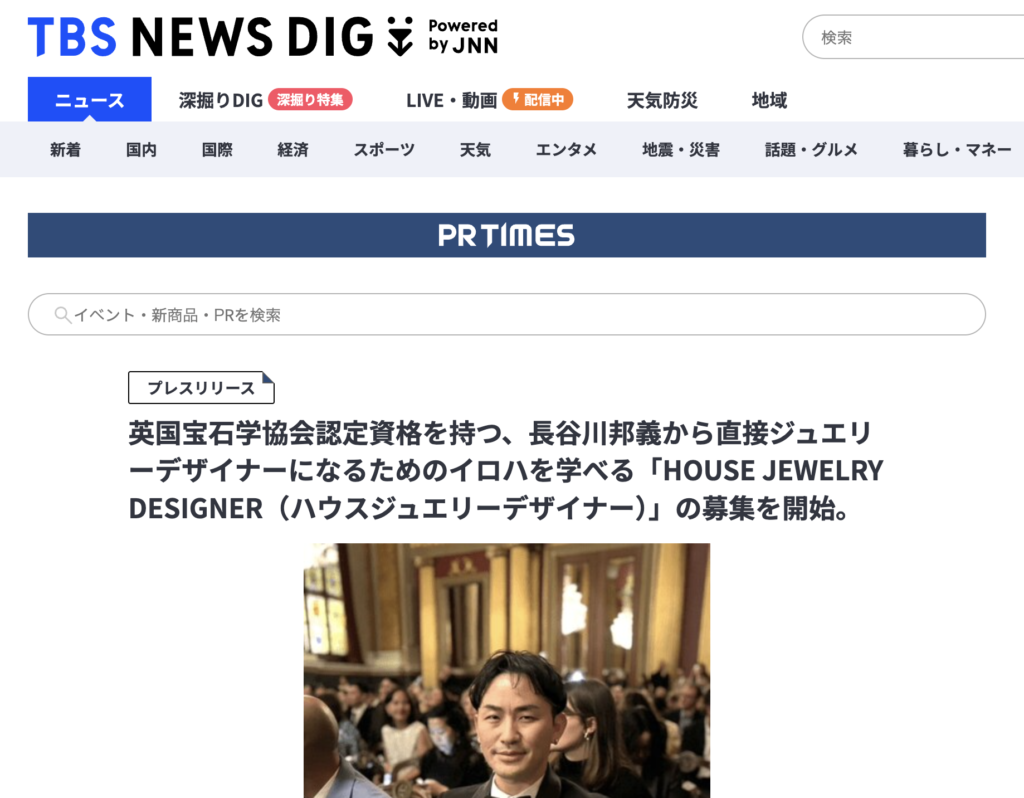This screenshot has height=798, width=1024.
Task: Click the プレスリリース label tag
Action: 201,388
